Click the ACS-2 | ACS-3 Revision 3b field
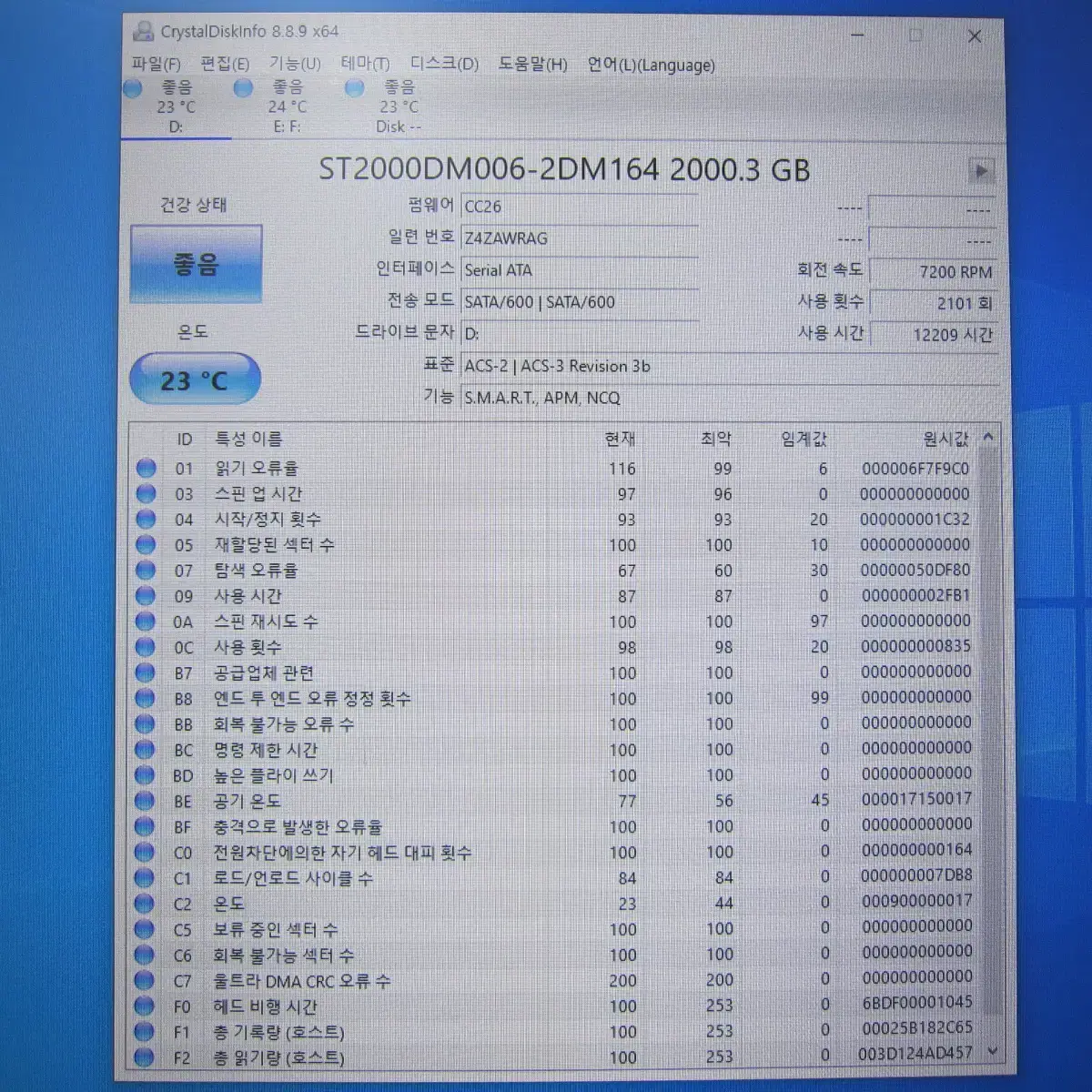Image resolution: width=1092 pixels, height=1092 pixels. [x=729, y=366]
